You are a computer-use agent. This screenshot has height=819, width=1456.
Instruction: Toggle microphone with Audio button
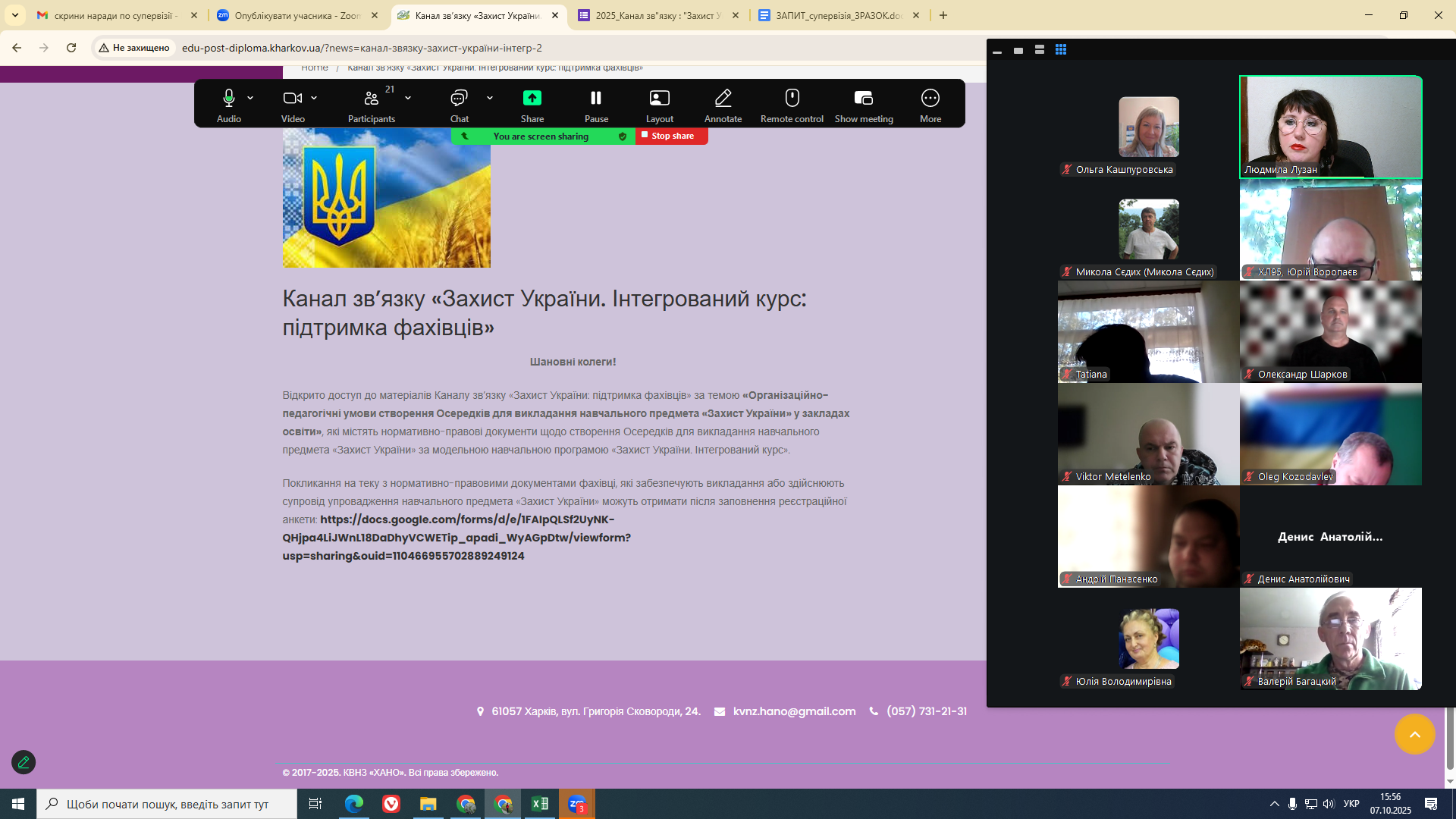228,99
